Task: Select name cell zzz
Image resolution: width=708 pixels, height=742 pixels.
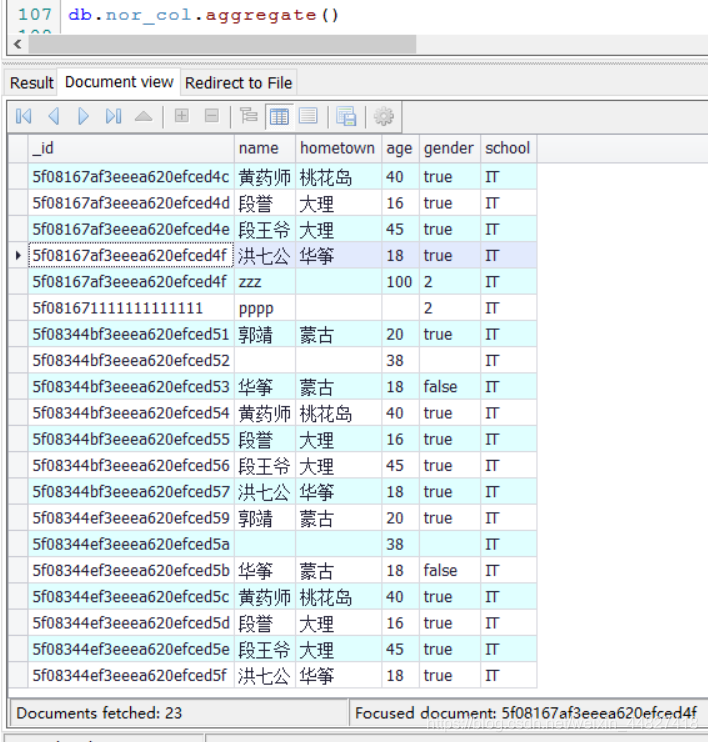Action: (x=265, y=282)
